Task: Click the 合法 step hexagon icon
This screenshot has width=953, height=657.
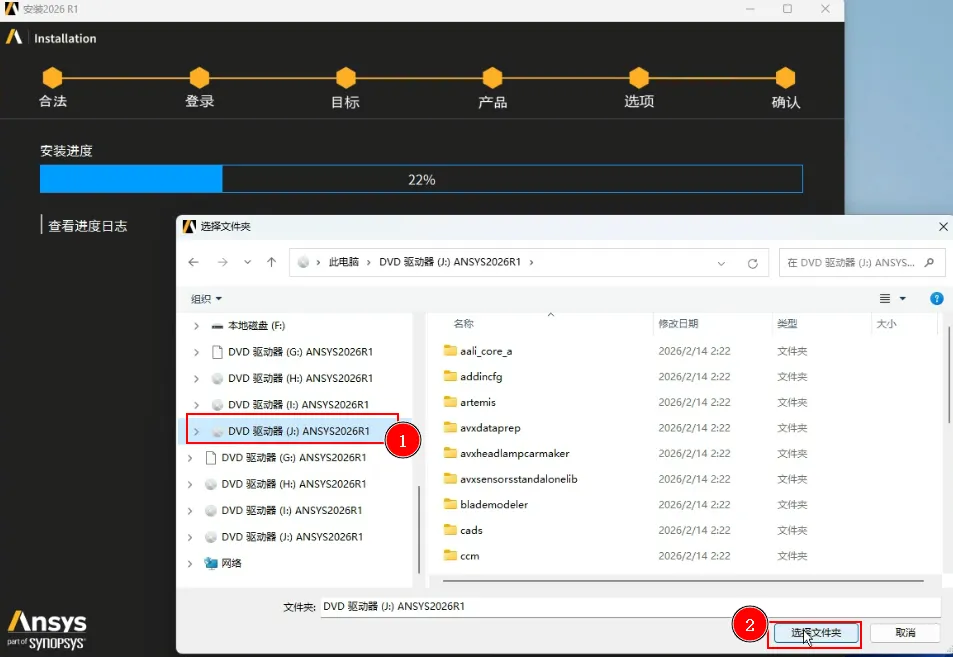Action: [x=52, y=78]
